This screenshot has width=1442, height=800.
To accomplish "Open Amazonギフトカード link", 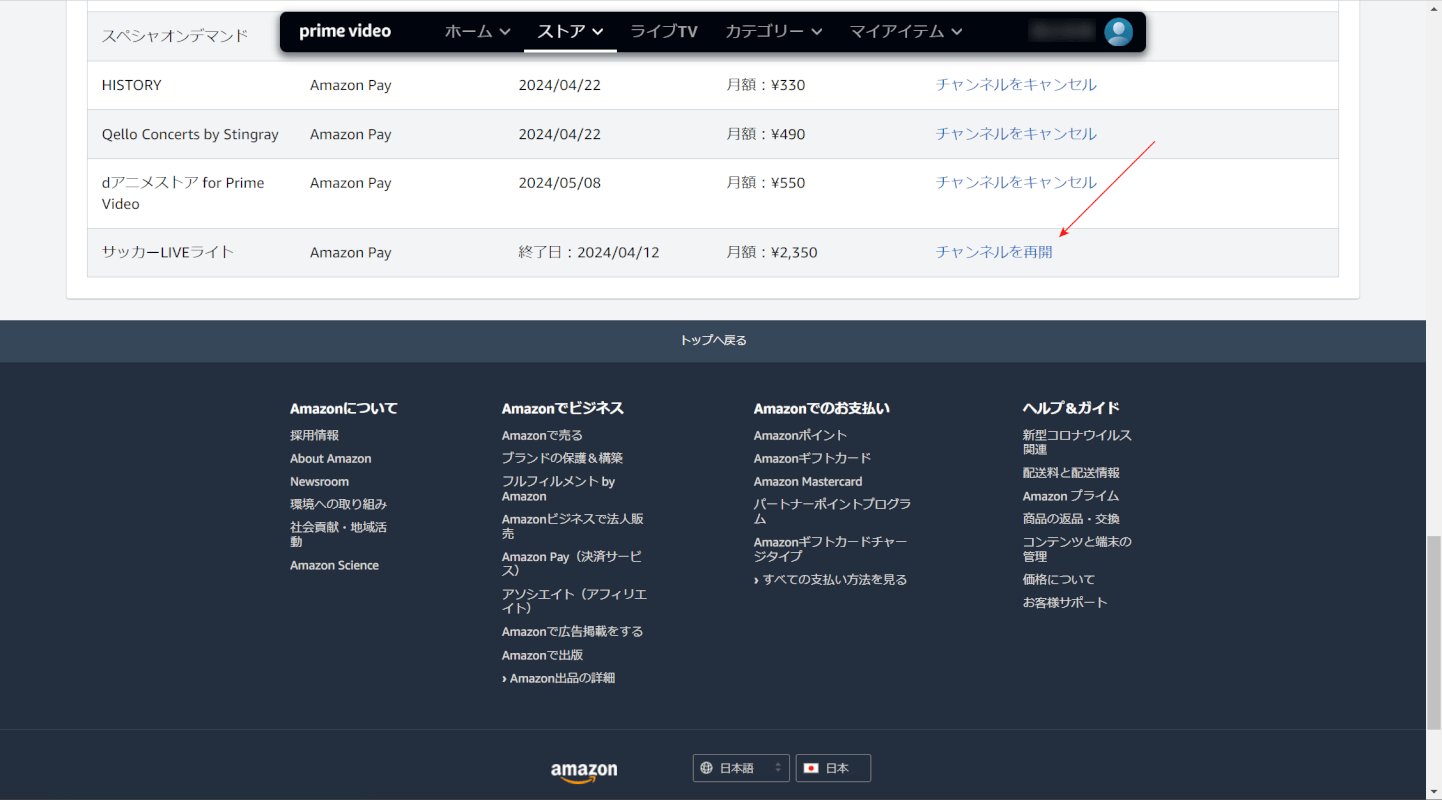I will (813, 458).
